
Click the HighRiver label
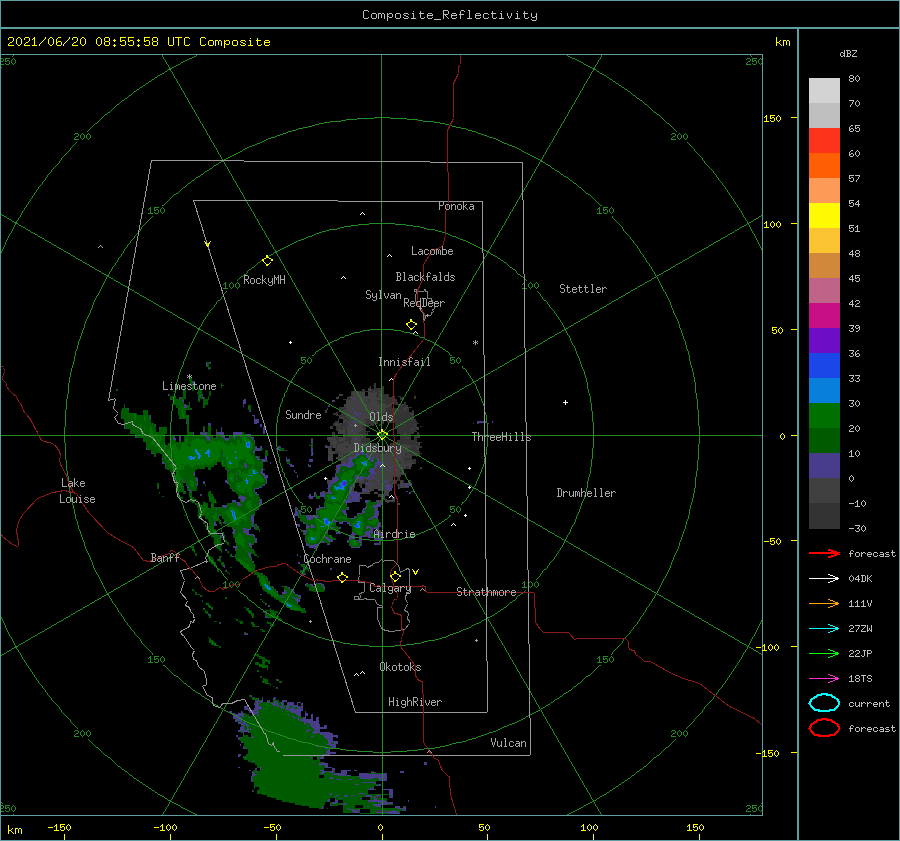[414, 702]
